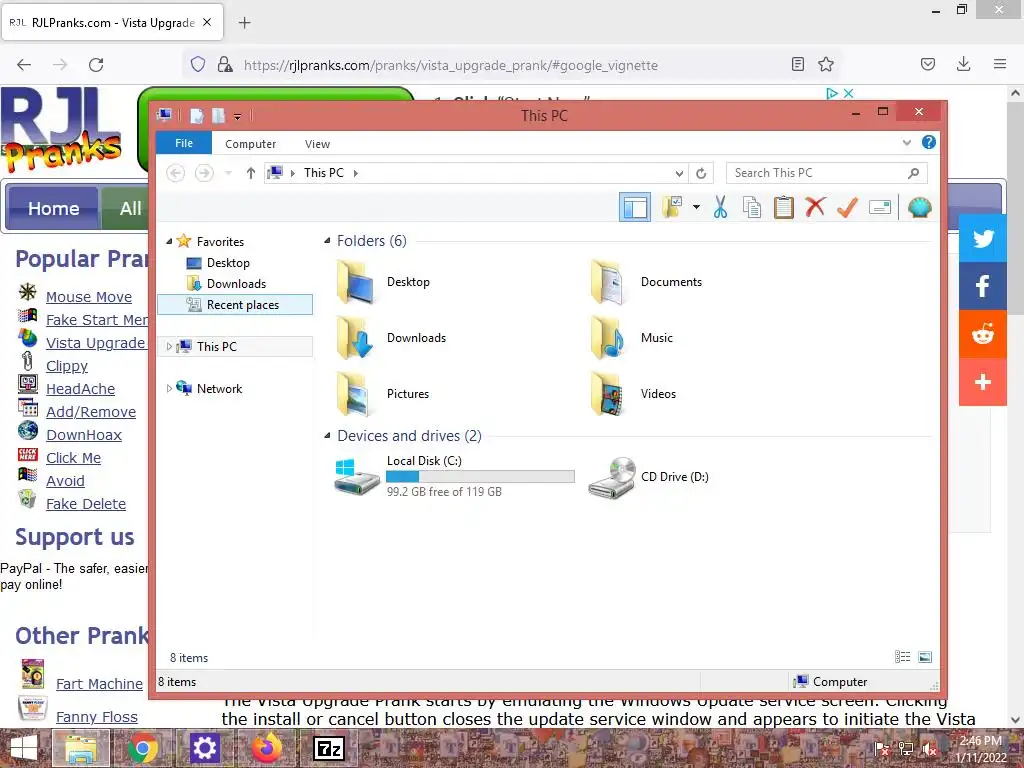Open the Computer ribbon tab
This screenshot has width=1024, height=768.
pos(250,144)
